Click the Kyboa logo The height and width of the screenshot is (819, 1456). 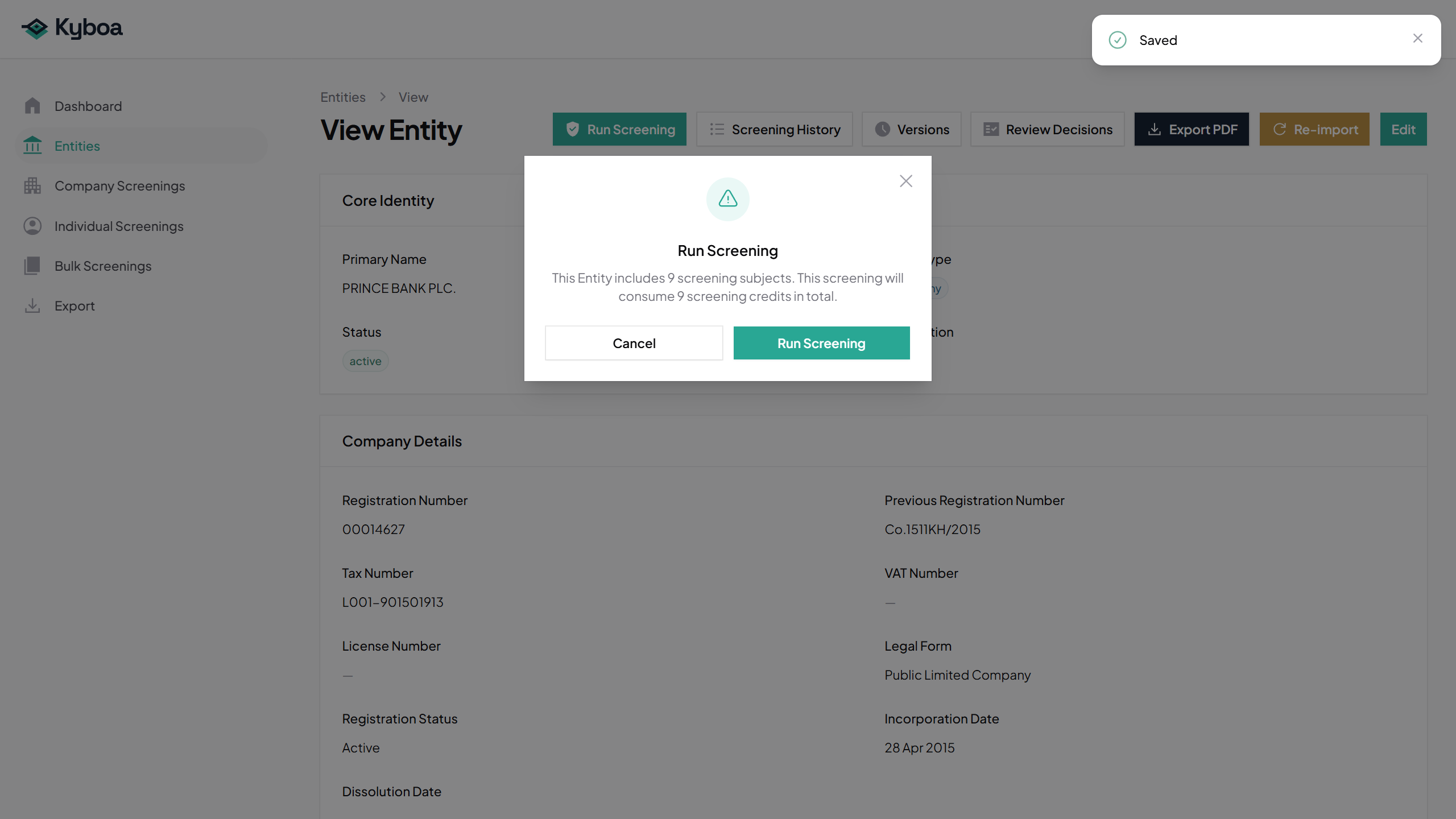(x=72, y=28)
